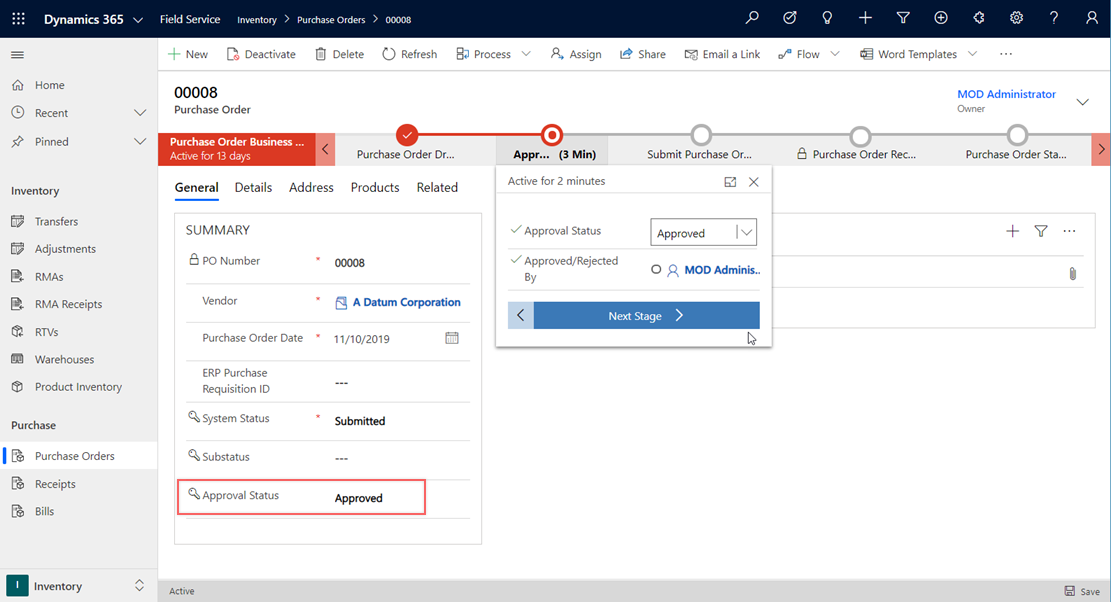Open the settings gear icon

pyautogui.click(x=1016, y=19)
